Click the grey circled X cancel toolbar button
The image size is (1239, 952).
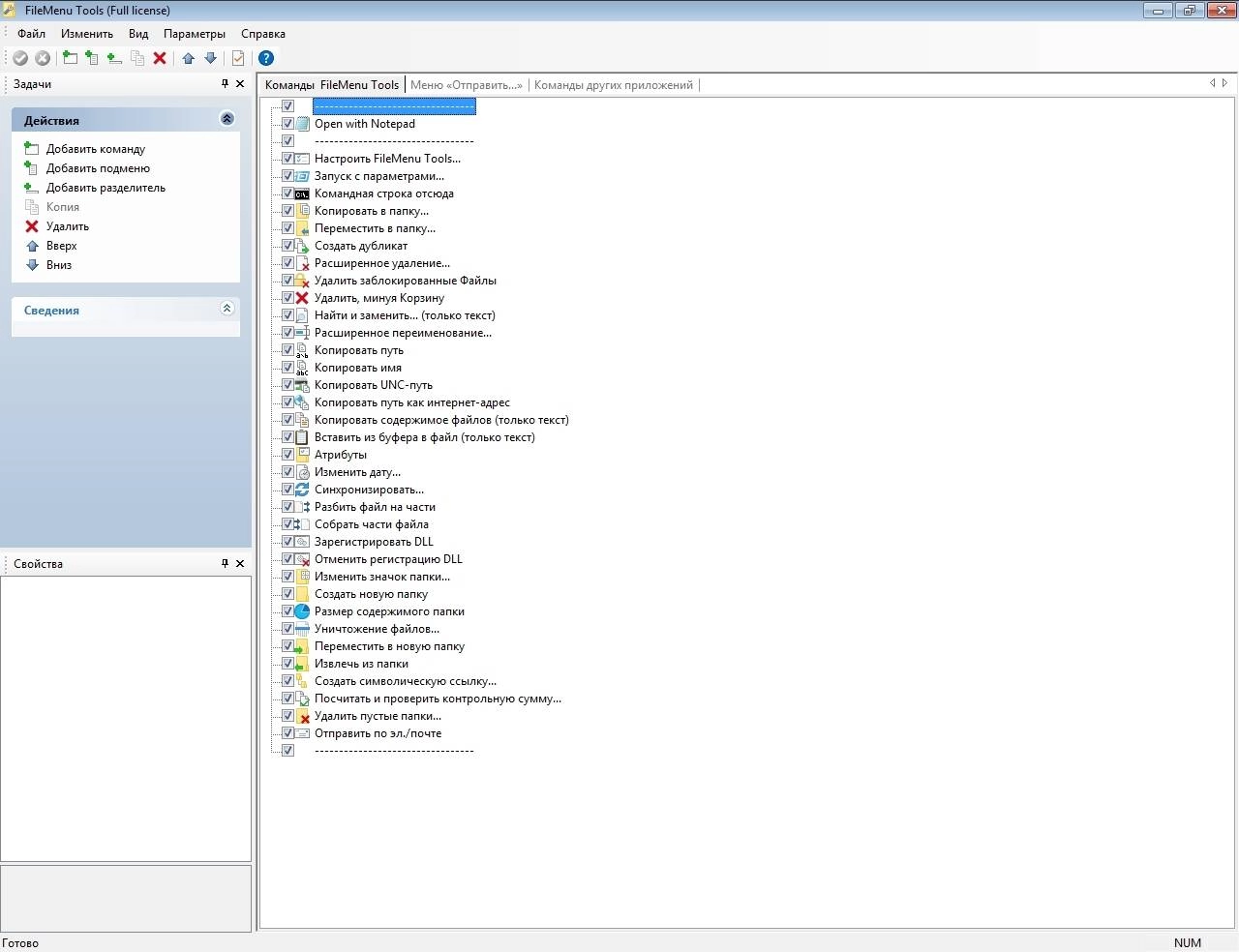tap(43, 58)
